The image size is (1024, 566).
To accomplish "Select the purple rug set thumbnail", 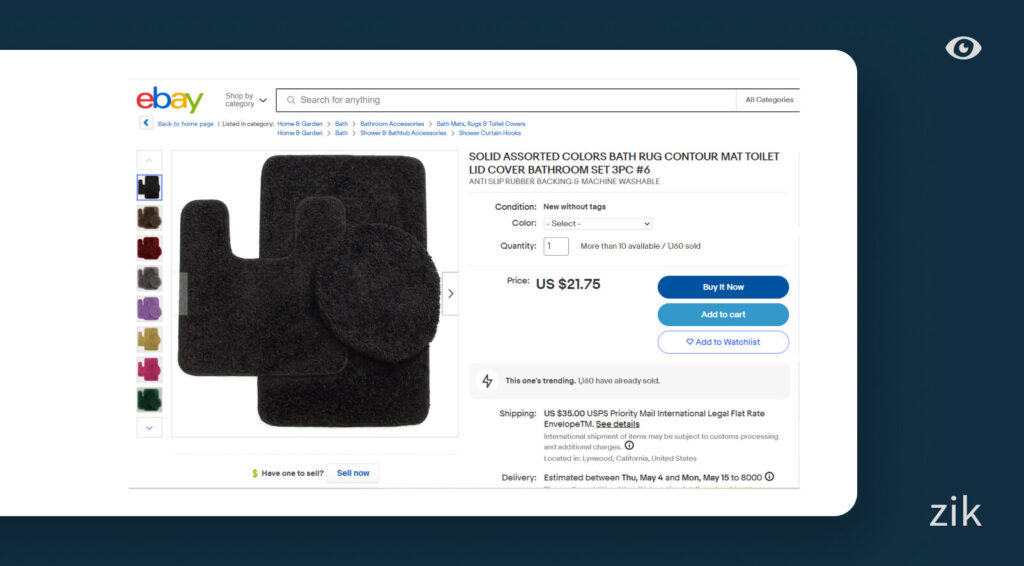I will tap(149, 309).
